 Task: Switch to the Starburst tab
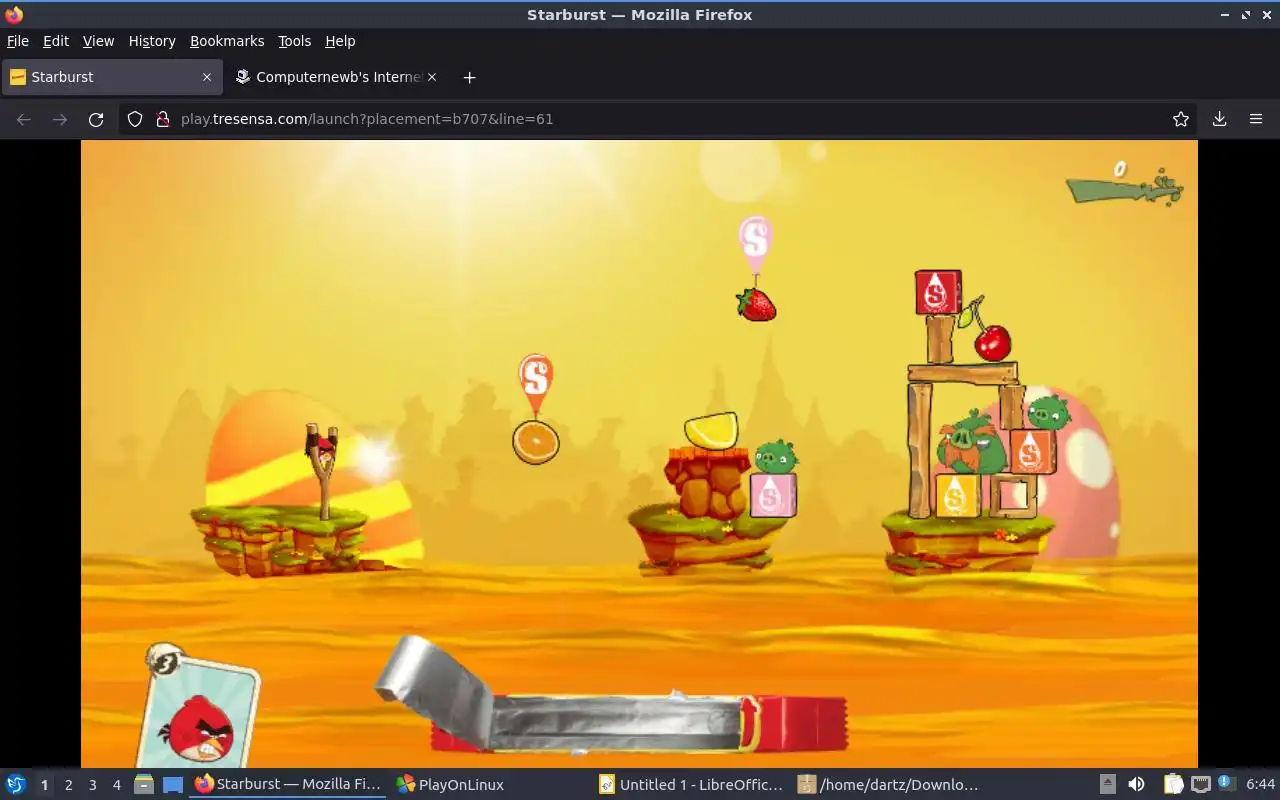point(111,77)
